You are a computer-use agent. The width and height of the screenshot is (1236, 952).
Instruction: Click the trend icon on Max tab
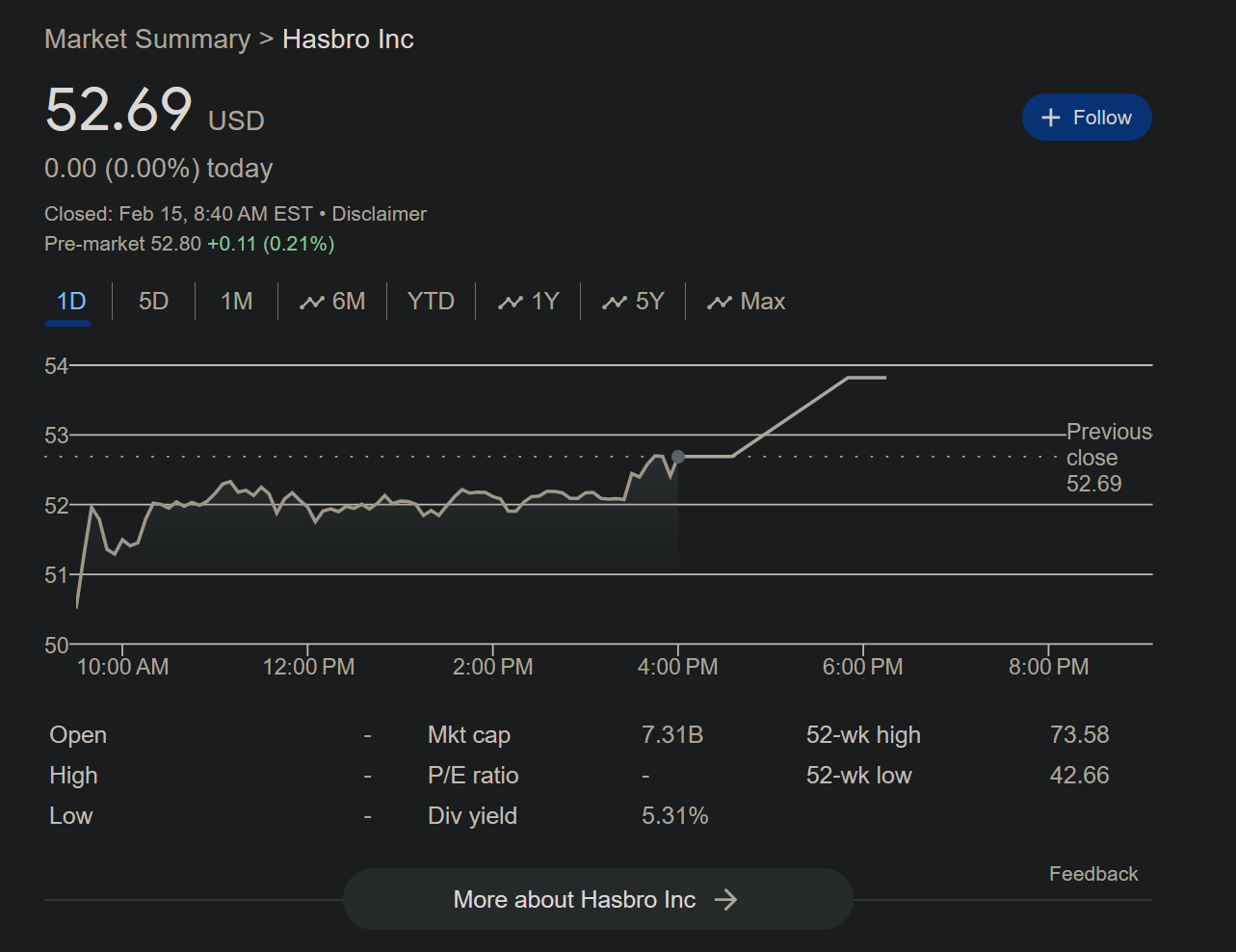719,303
